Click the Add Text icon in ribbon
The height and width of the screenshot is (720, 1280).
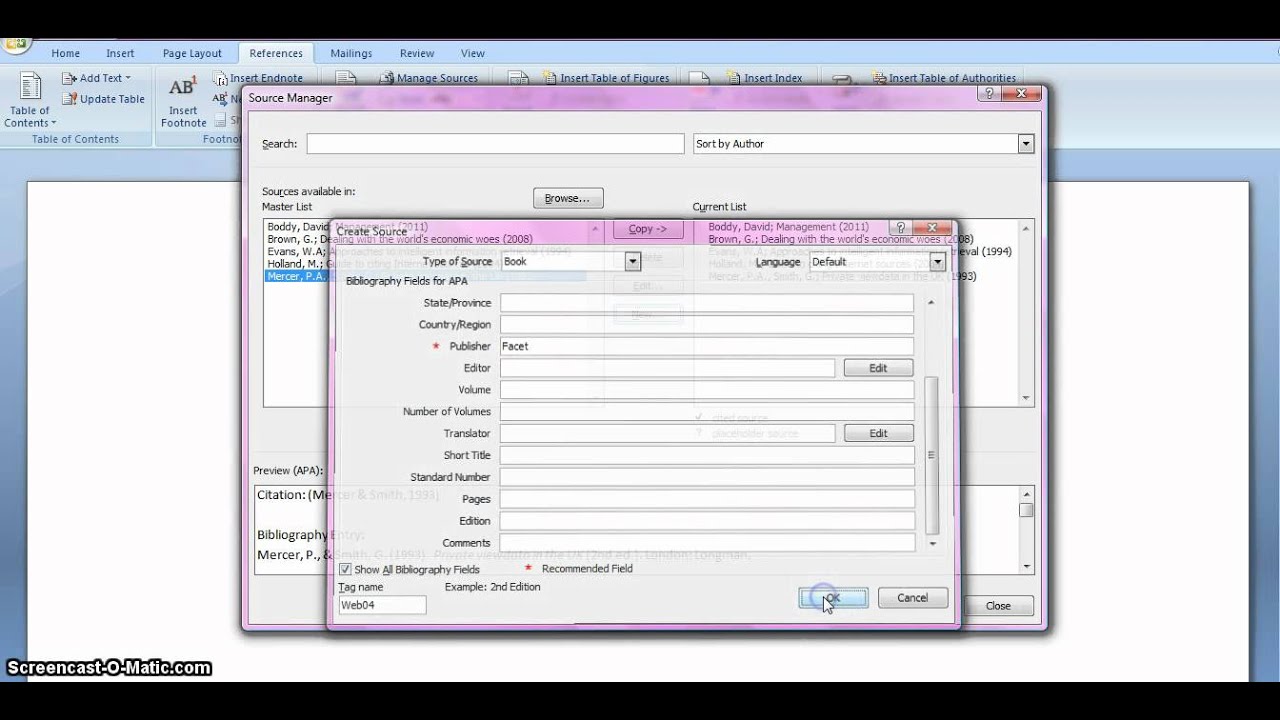tap(70, 78)
